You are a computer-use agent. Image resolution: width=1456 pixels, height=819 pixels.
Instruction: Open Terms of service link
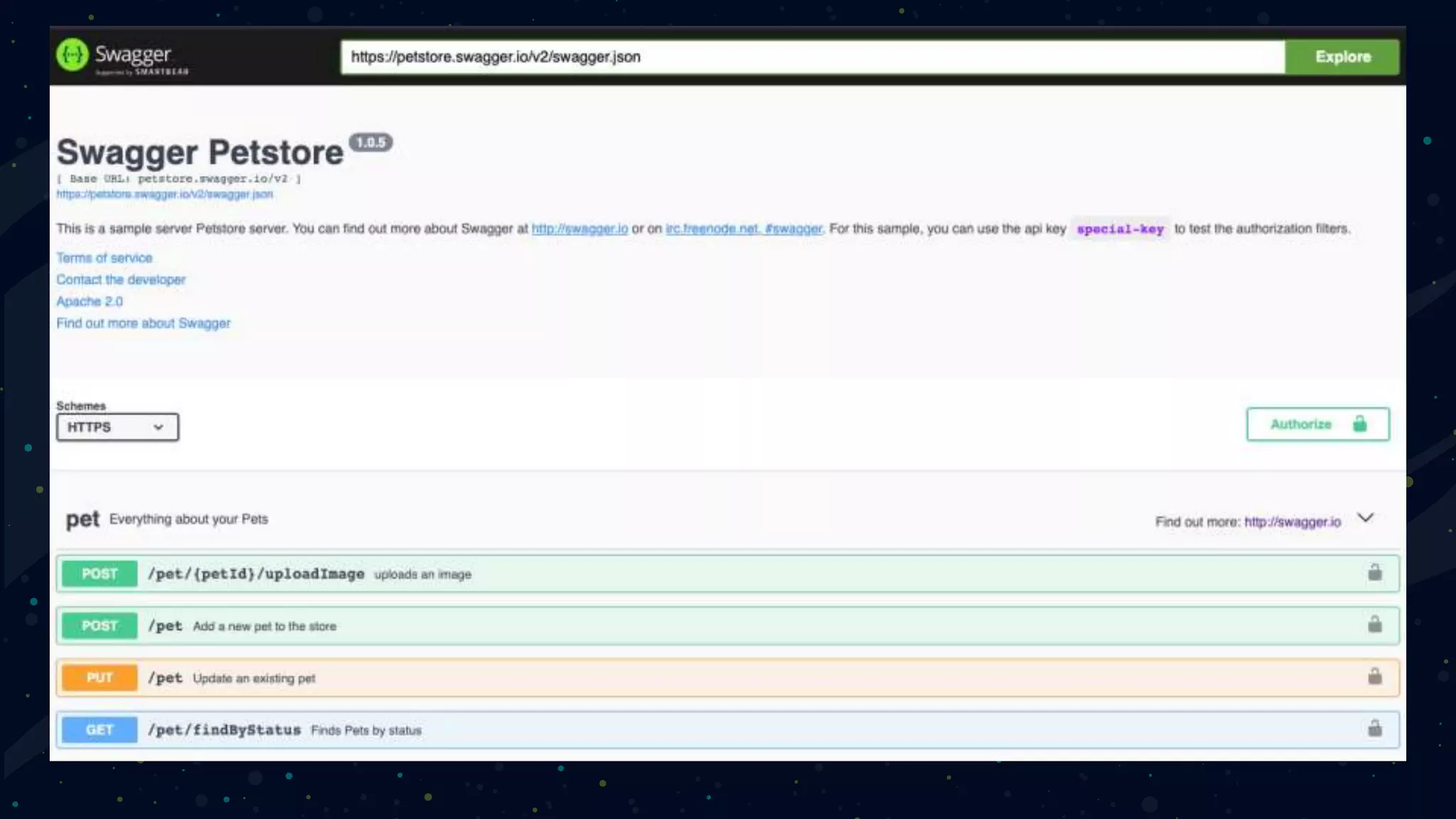pyautogui.click(x=105, y=258)
